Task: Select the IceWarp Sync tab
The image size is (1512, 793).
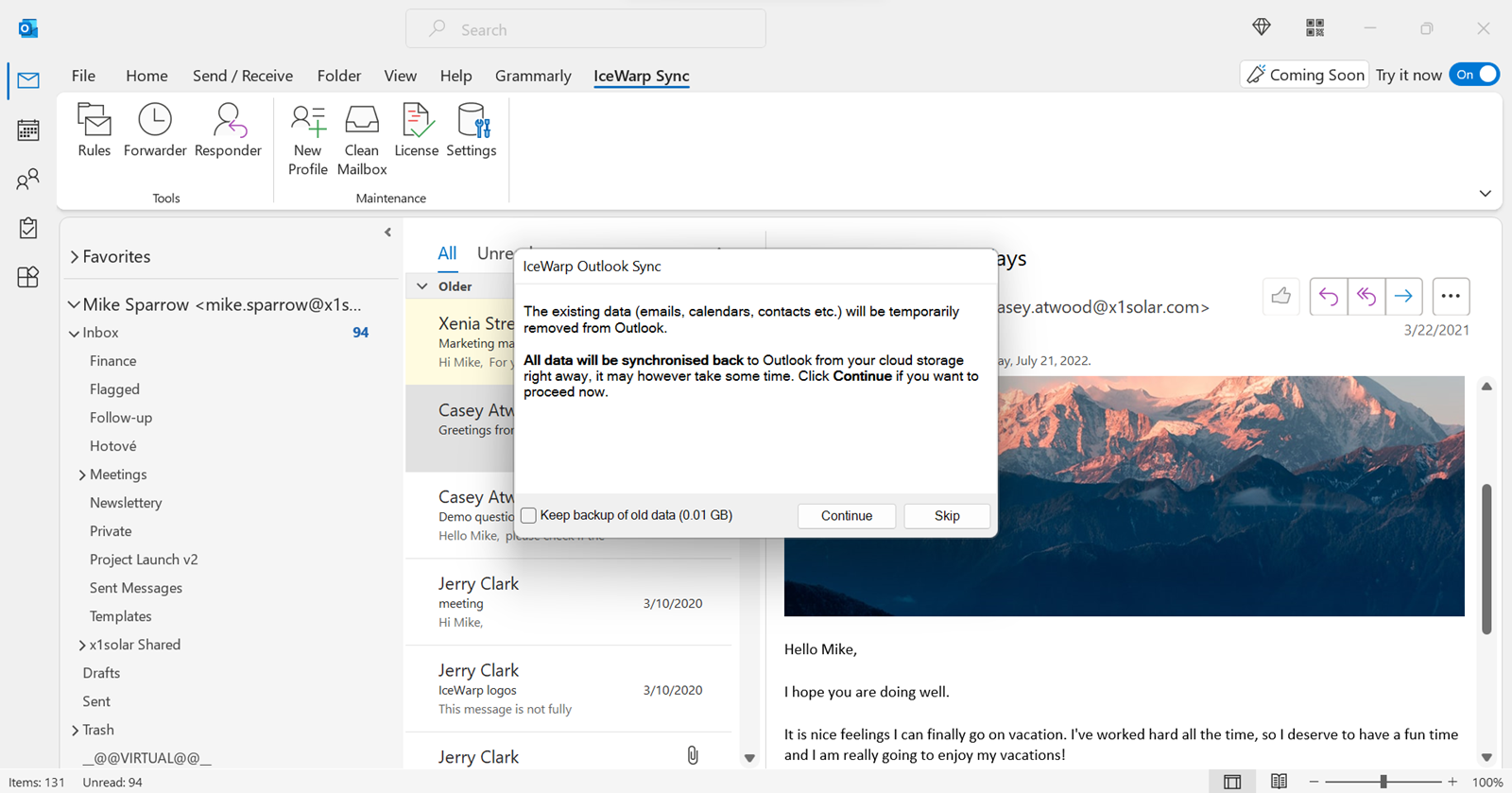Action: coord(642,76)
